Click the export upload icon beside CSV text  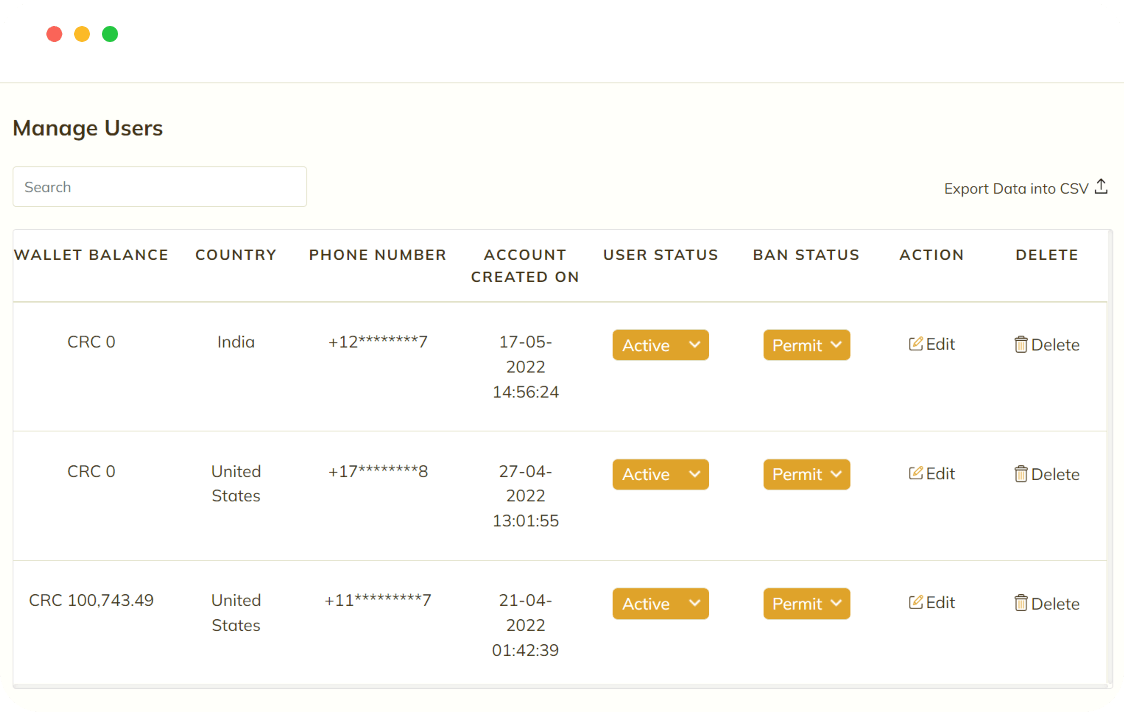(1101, 186)
